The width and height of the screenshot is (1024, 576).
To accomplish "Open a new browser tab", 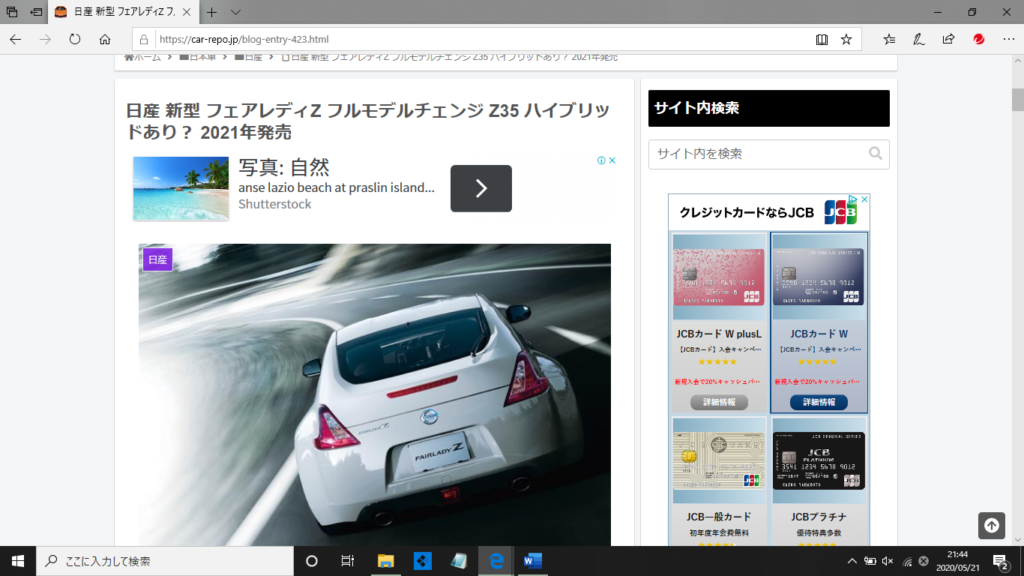I will tap(212, 12).
